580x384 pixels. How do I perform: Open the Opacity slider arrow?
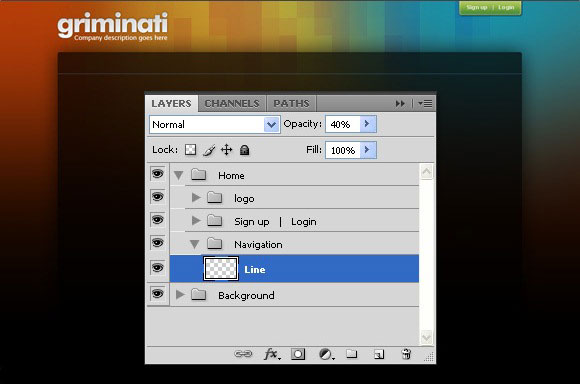[x=368, y=124]
